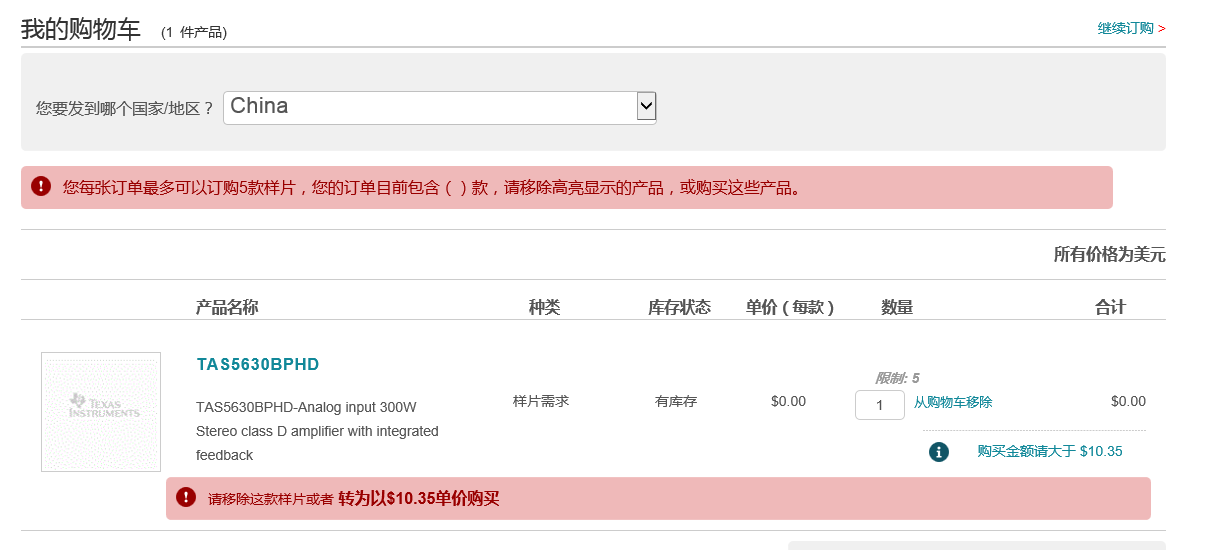This screenshot has width=1220, height=550.
Task: Click the 您要发到哪个国家/地区？ label
Action: 125,108
